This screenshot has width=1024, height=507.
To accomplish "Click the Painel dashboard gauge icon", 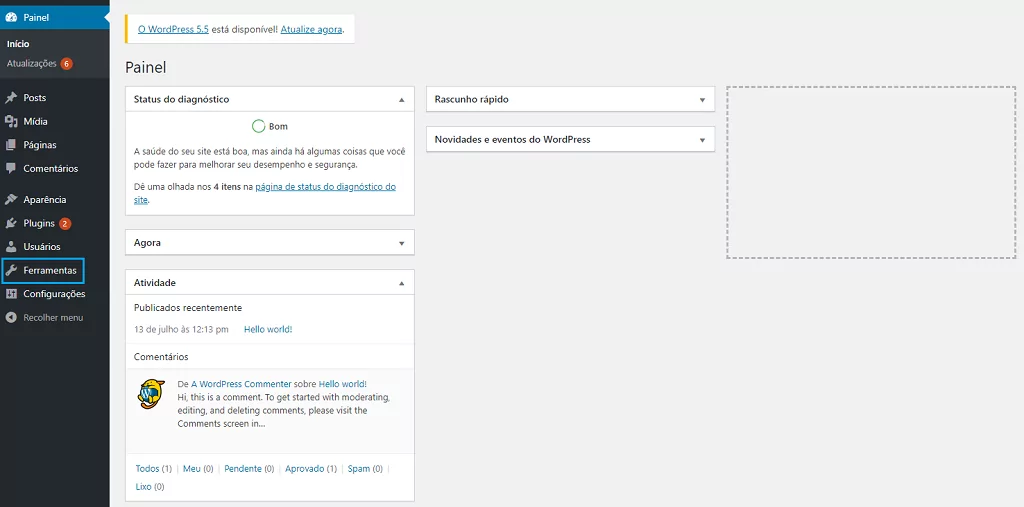I will [x=10, y=18].
